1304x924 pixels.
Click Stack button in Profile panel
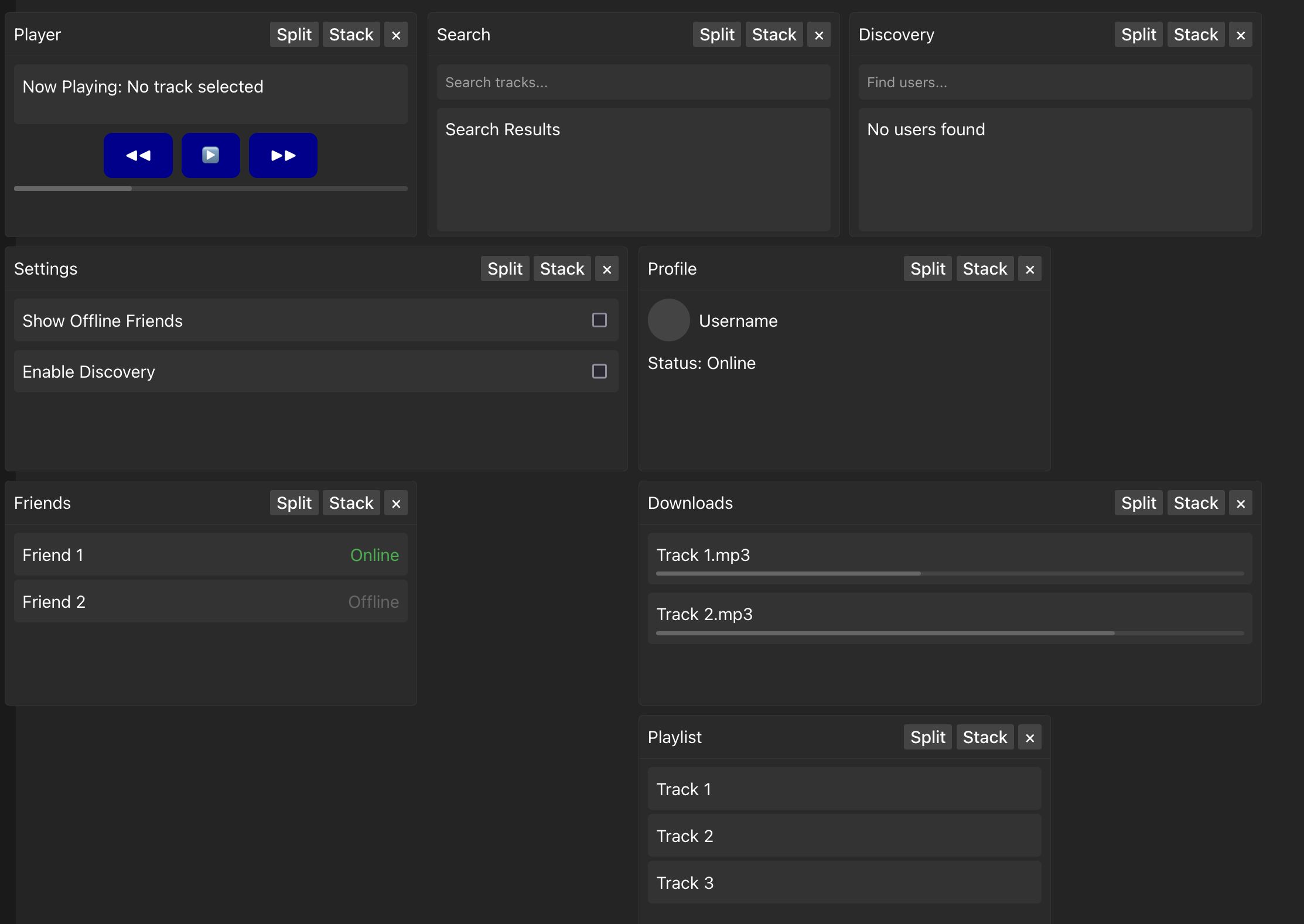point(984,268)
